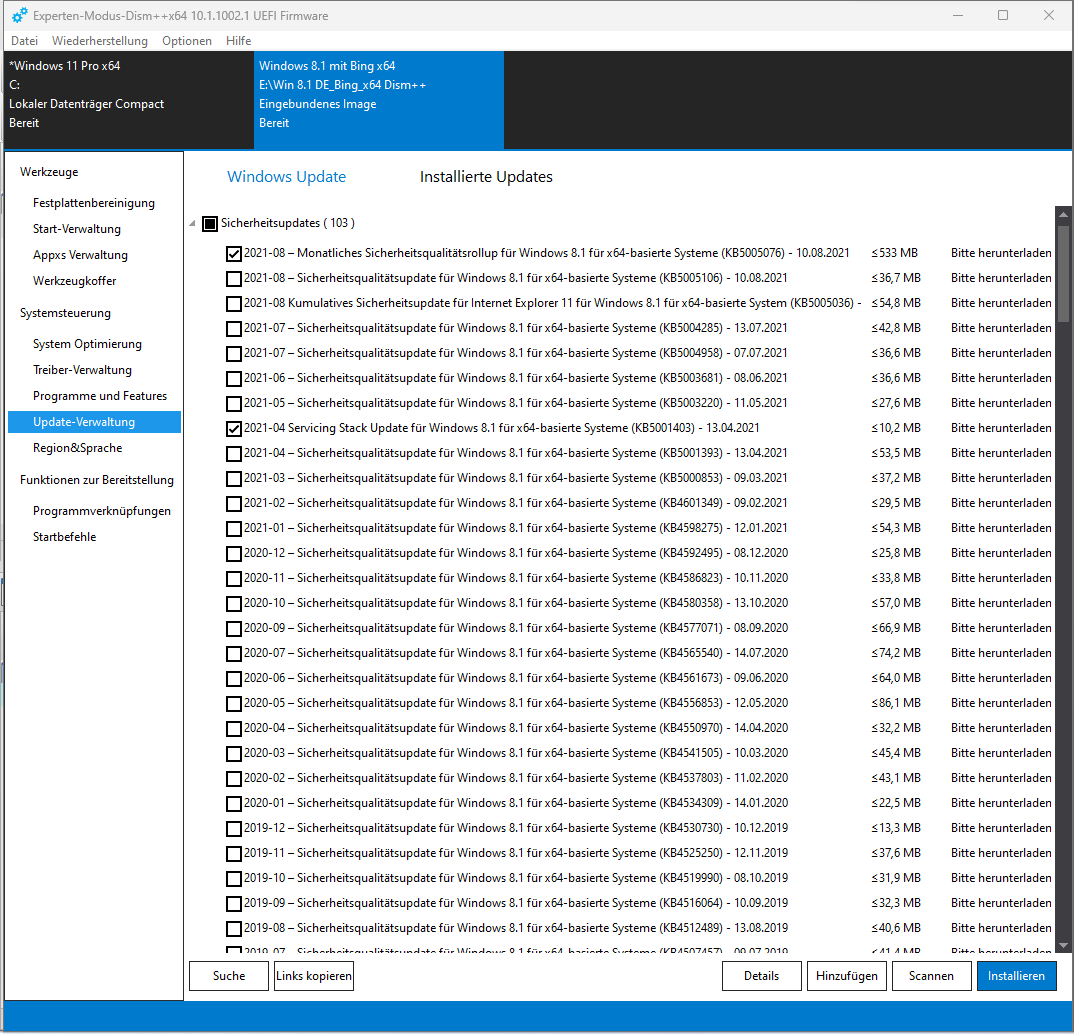Click the Suche button

pyautogui.click(x=229, y=976)
